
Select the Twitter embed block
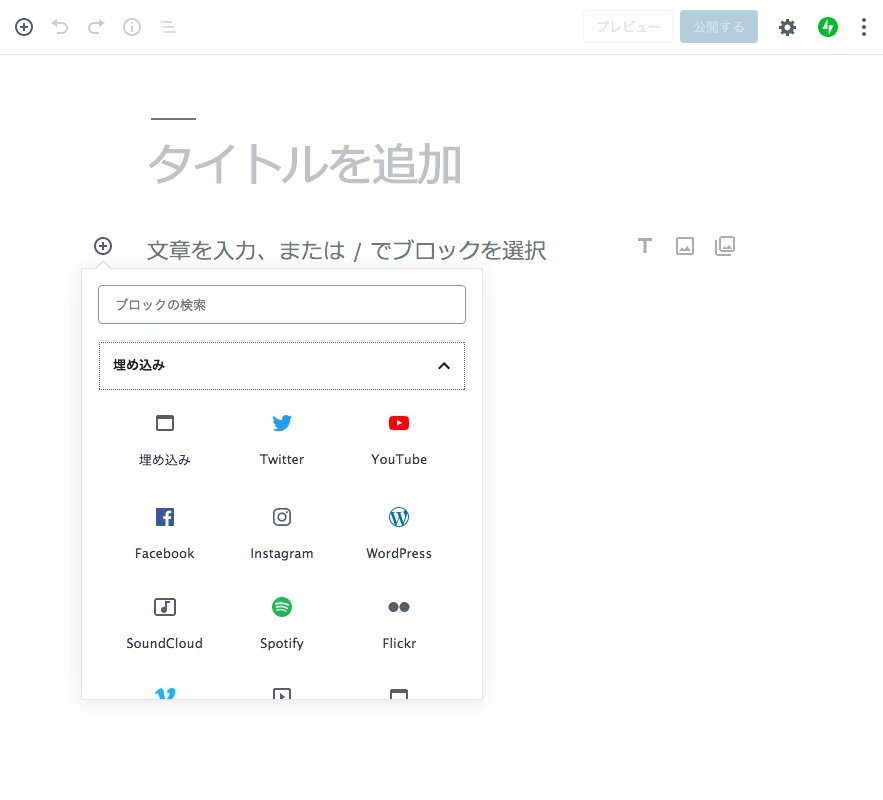[x=282, y=441]
